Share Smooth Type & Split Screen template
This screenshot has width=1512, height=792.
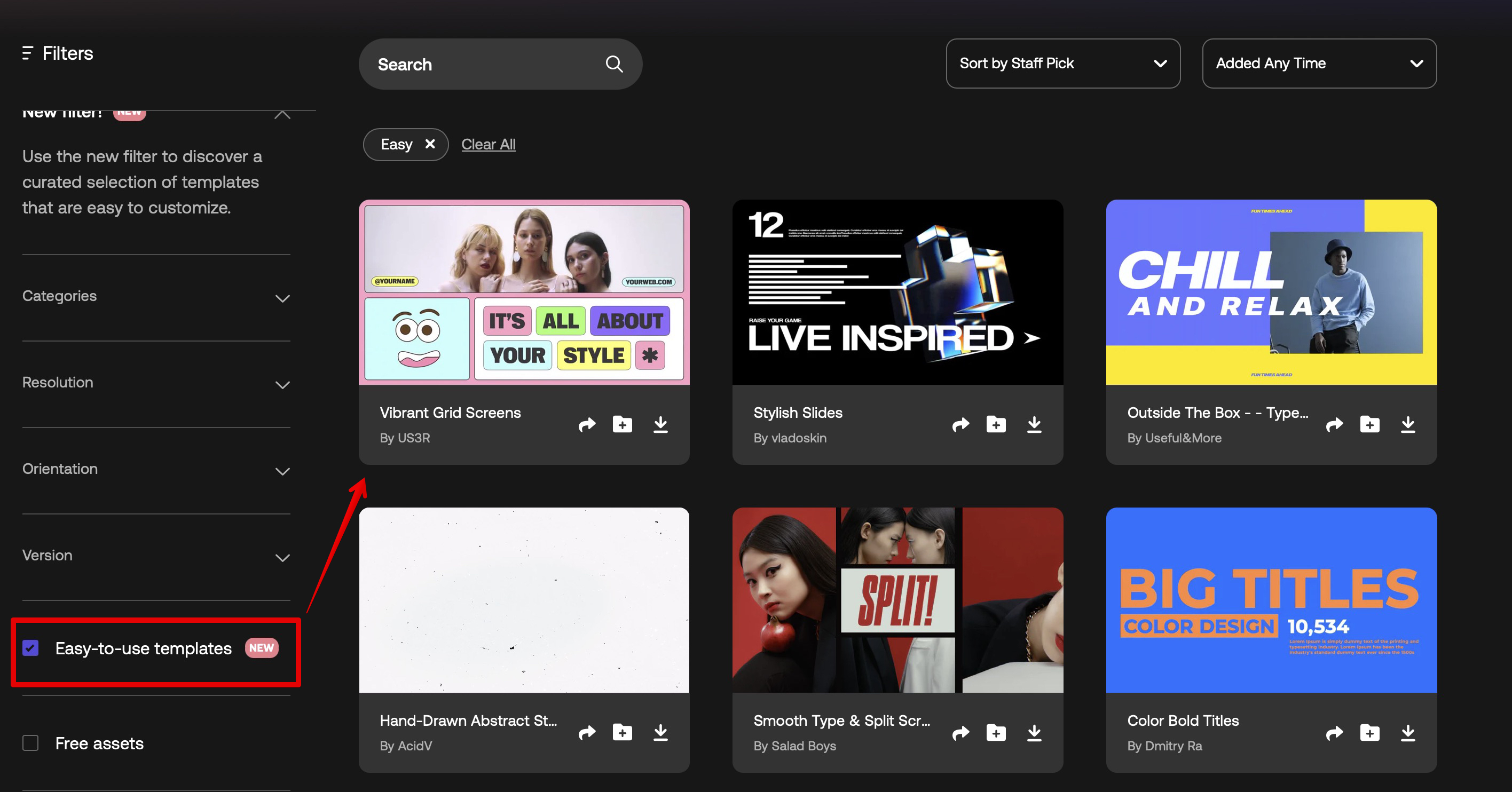960,732
